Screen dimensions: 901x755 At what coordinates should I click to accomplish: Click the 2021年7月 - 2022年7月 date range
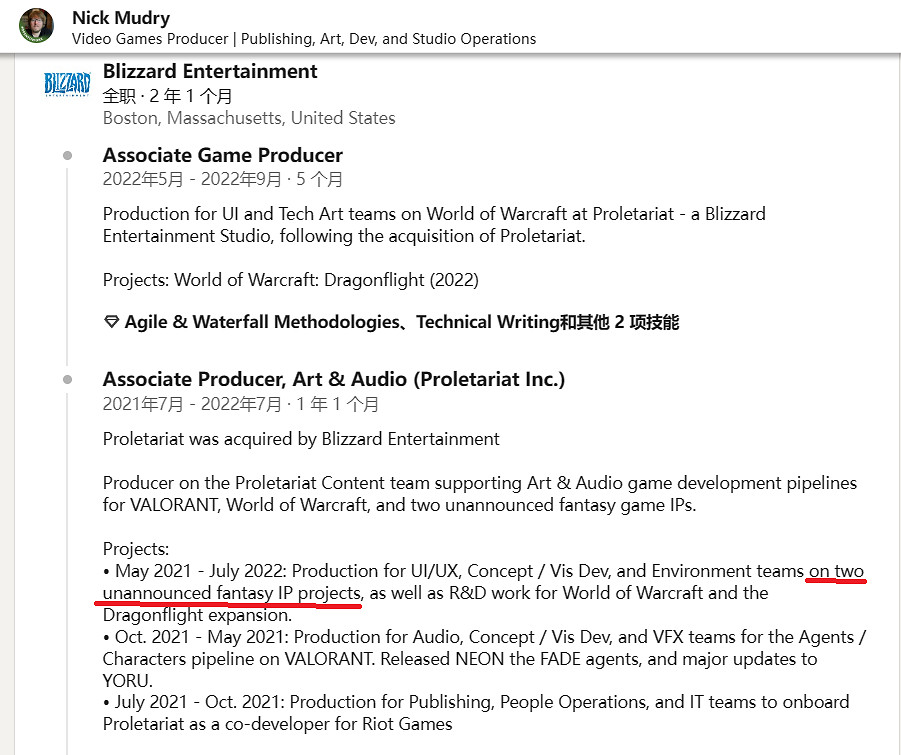pyautogui.click(x=240, y=404)
